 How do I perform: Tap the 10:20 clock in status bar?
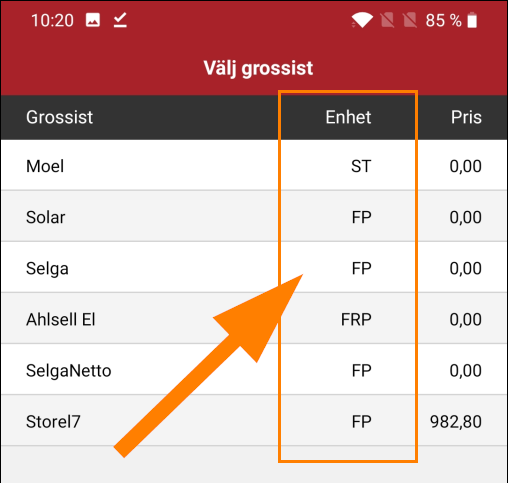coord(52,20)
